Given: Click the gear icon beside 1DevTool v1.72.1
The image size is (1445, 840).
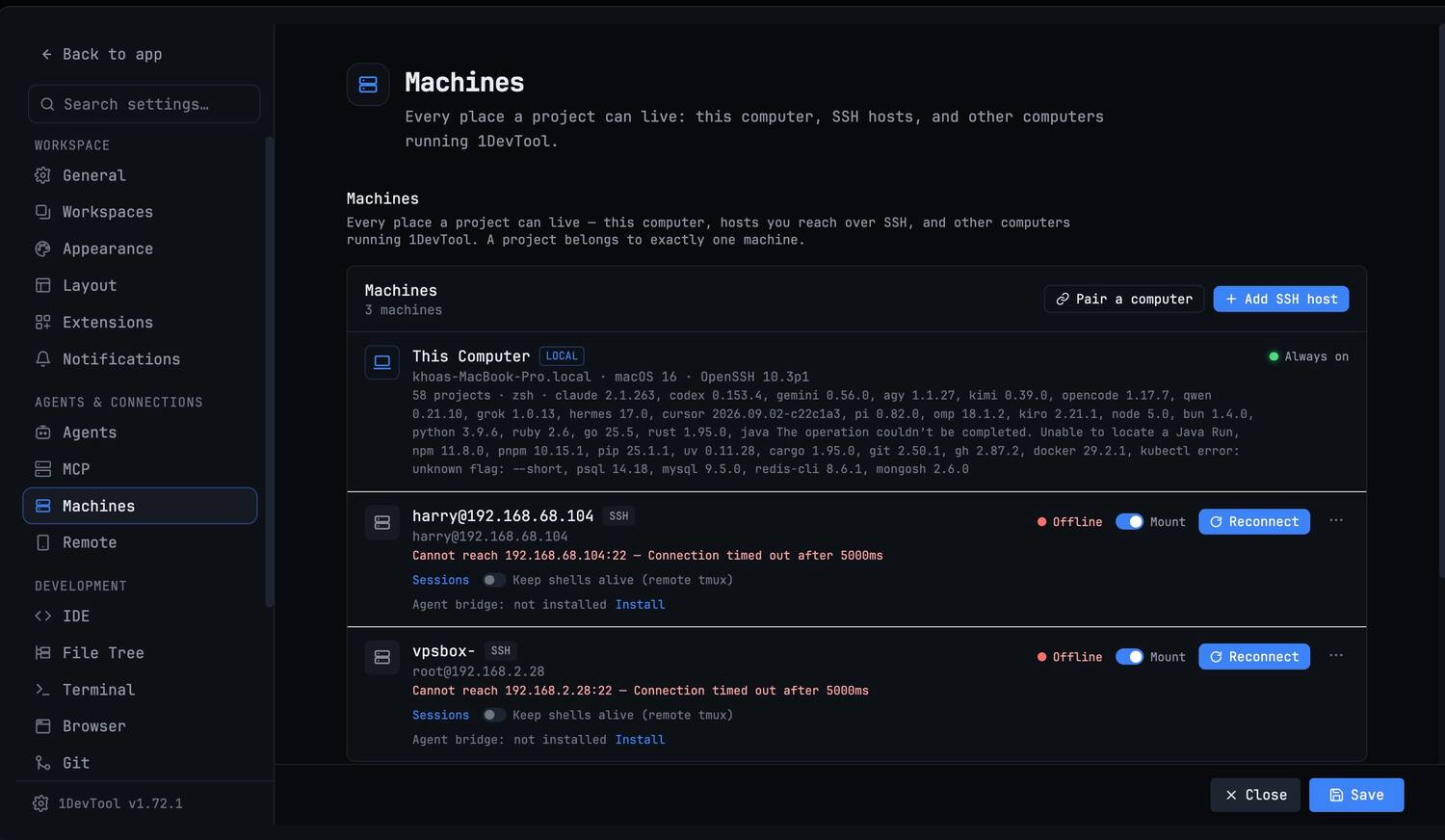Looking at the screenshot, I should [40, 803].
